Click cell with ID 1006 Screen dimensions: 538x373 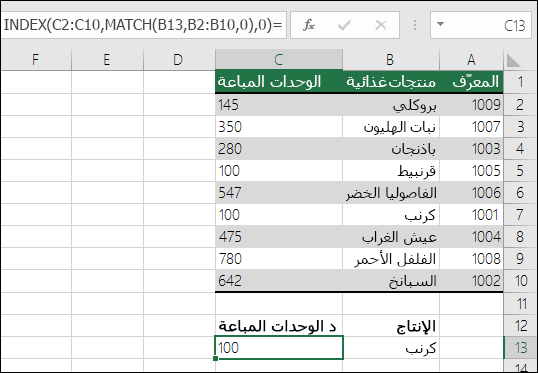tap(471, 193)
